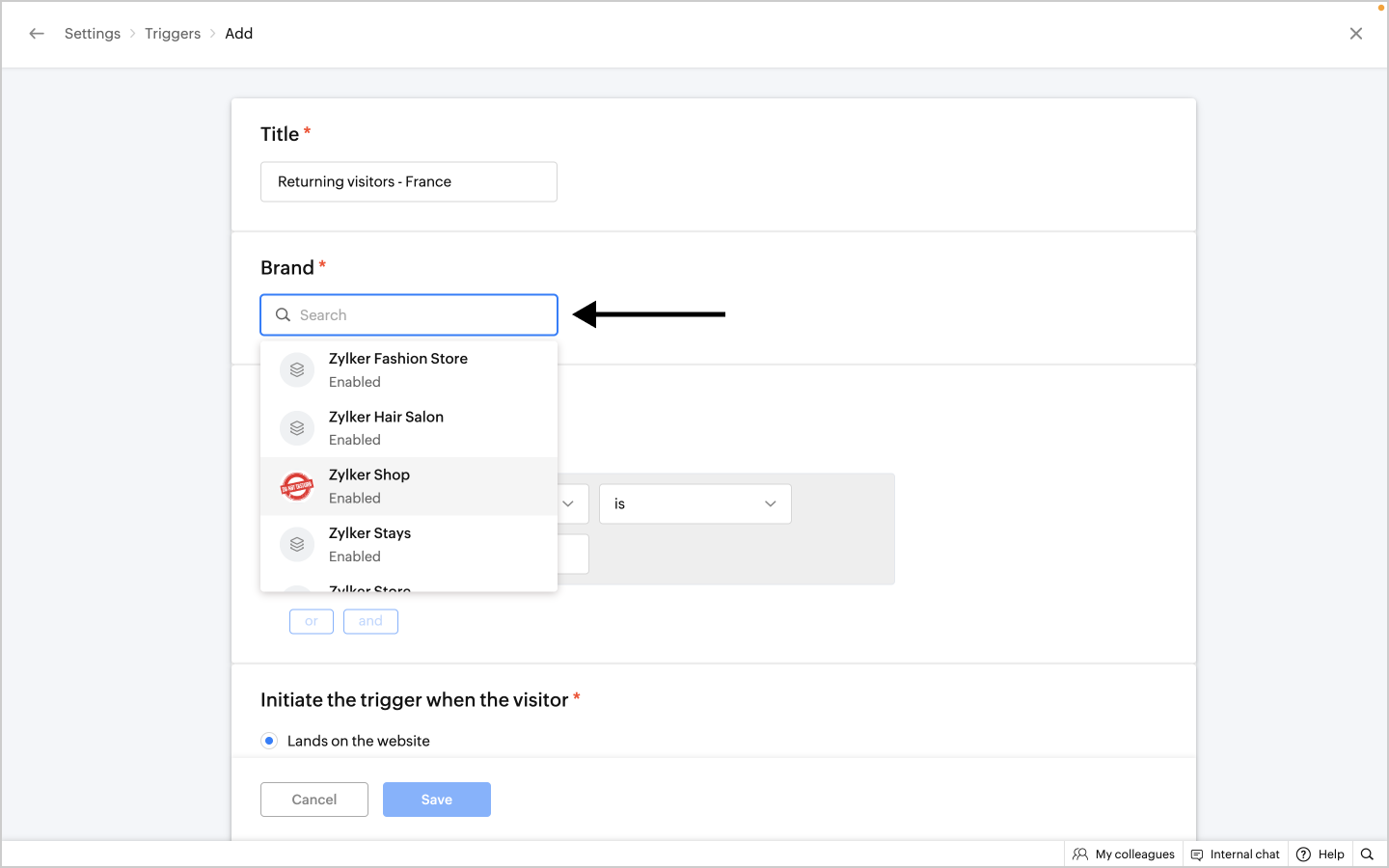Click the back arrow icon
Image resolution: width=1389 pixels, height=868 pixels.
pos(37,34)
